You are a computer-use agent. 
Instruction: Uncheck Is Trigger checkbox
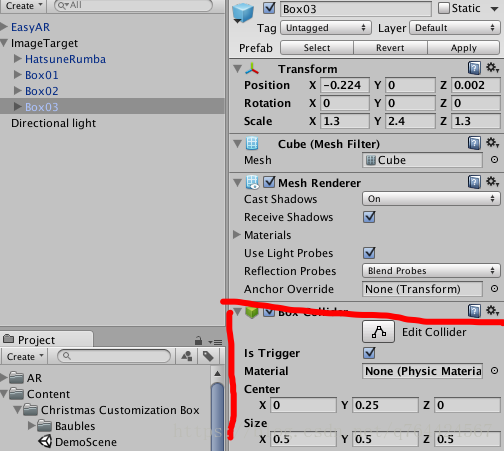click(369, 353)
